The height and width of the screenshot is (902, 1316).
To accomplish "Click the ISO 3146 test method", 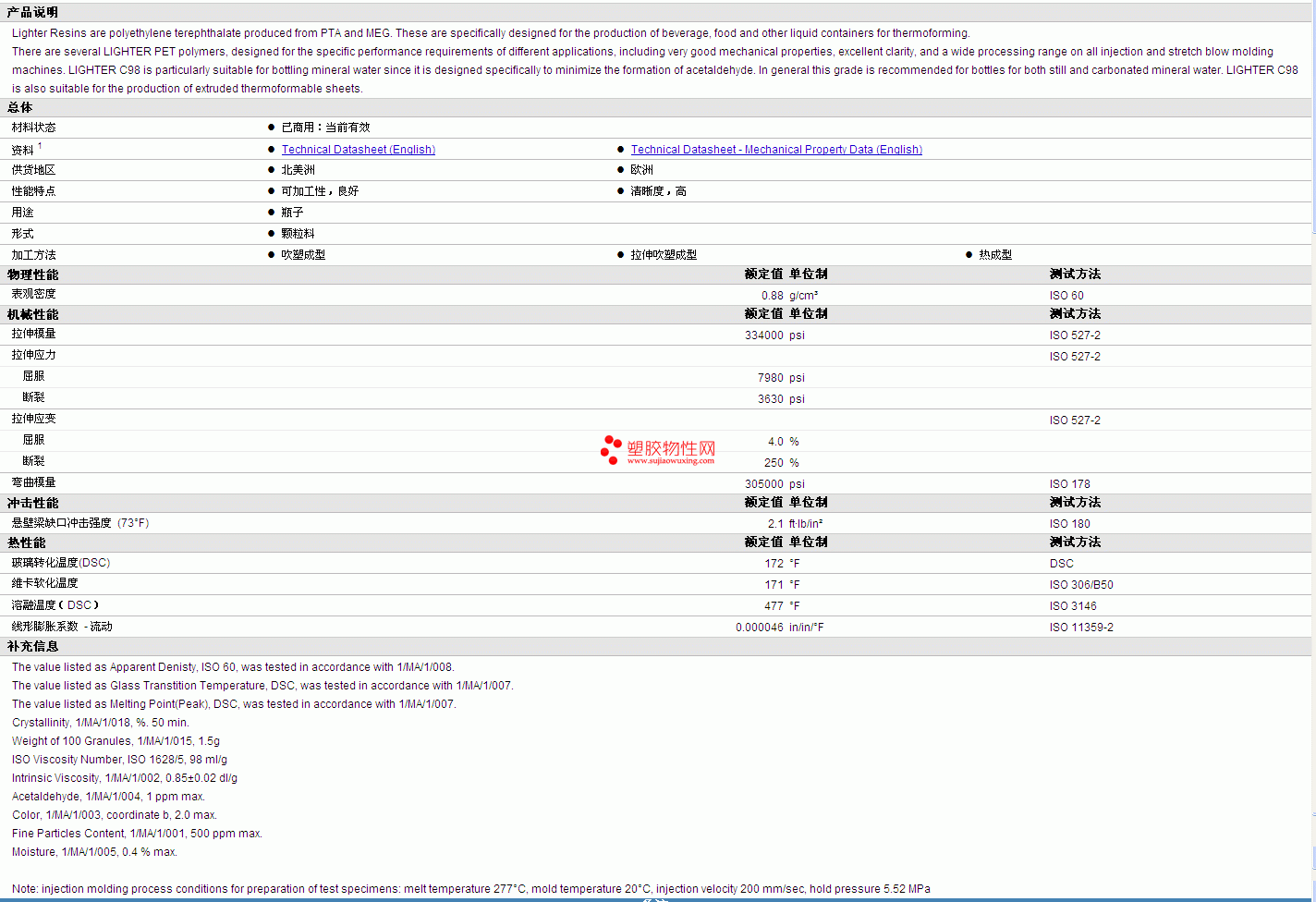I will [1073, 606].
